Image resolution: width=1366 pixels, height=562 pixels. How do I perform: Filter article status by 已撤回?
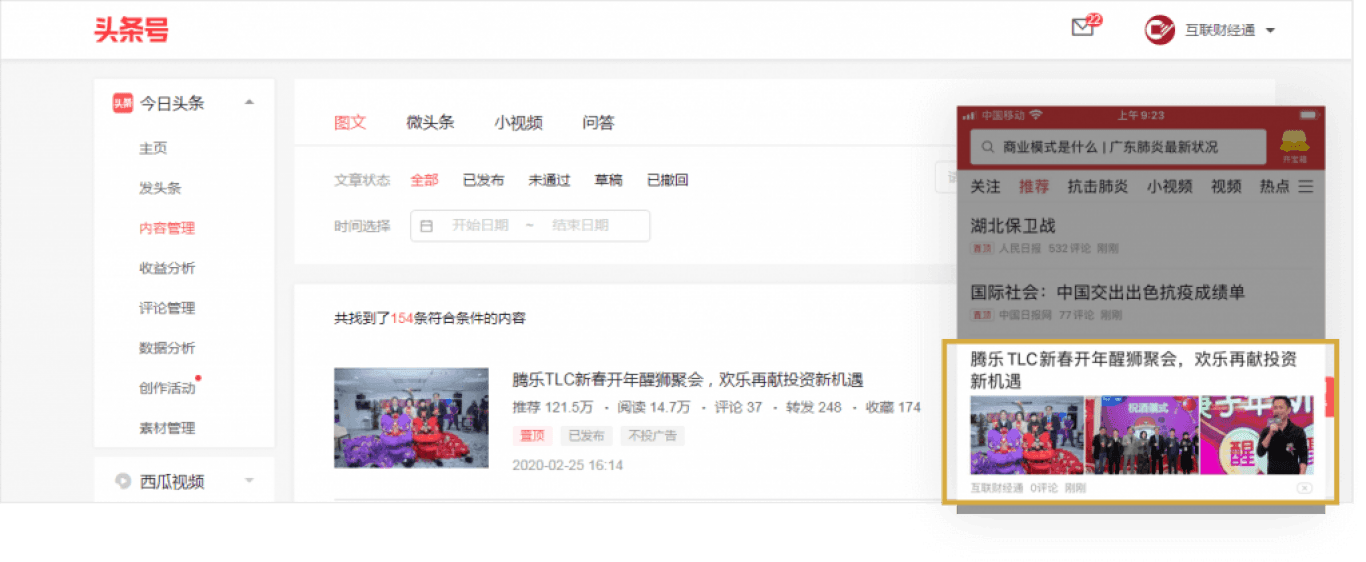coord(667,180)
